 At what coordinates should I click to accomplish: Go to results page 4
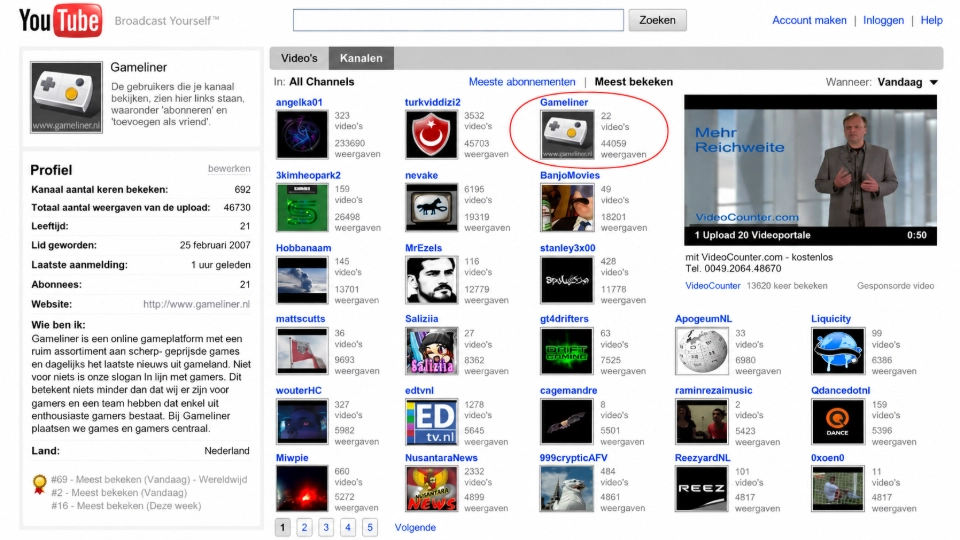pyautogui.click(x=348, y=527)
